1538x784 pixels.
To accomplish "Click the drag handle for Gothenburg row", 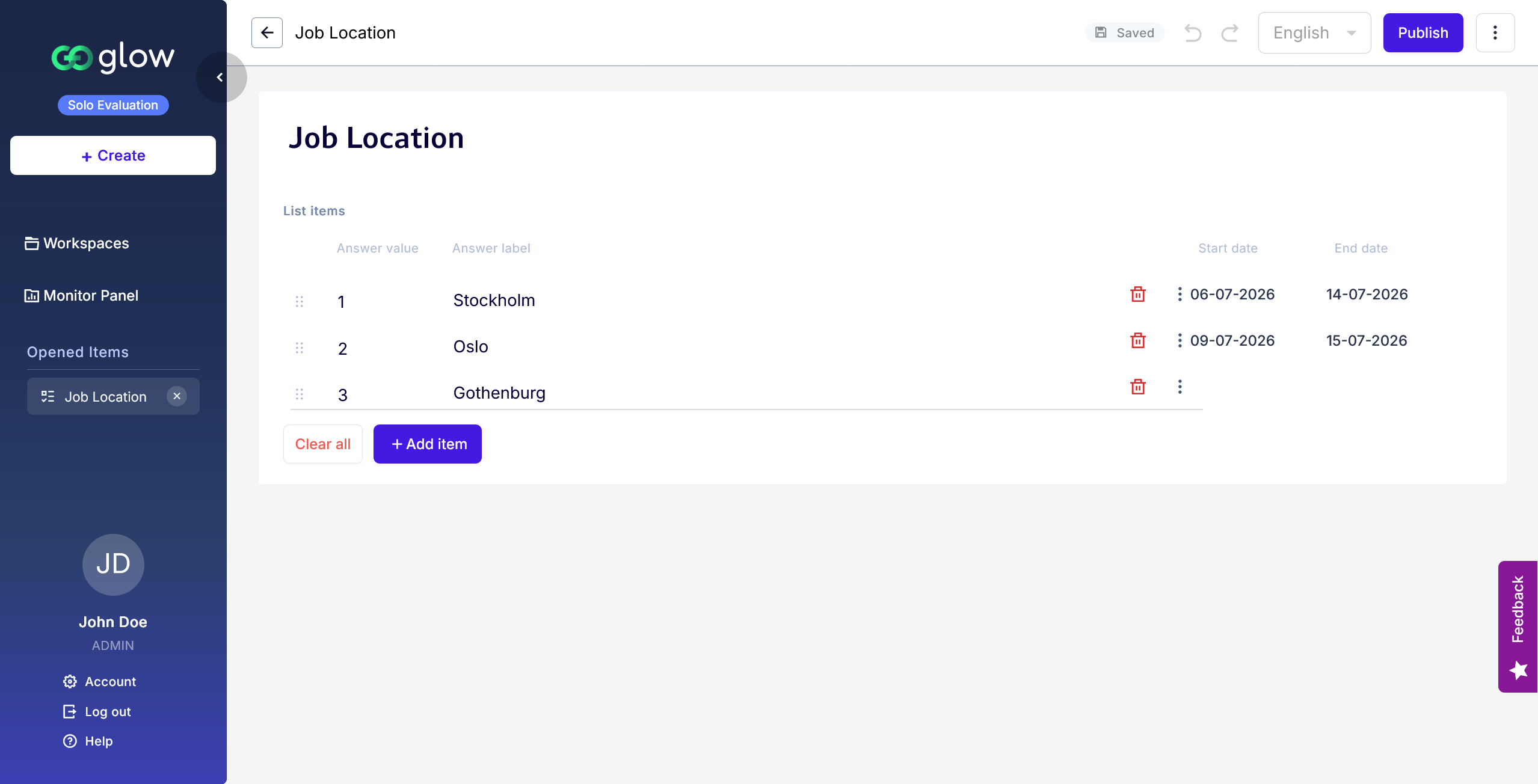I will (300, 394).
